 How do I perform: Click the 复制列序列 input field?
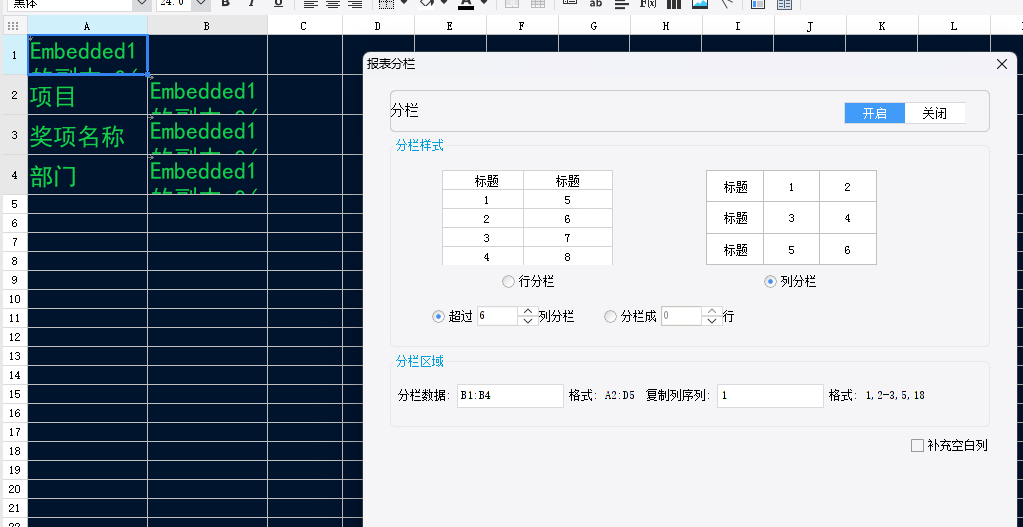[x=771, y=396]
